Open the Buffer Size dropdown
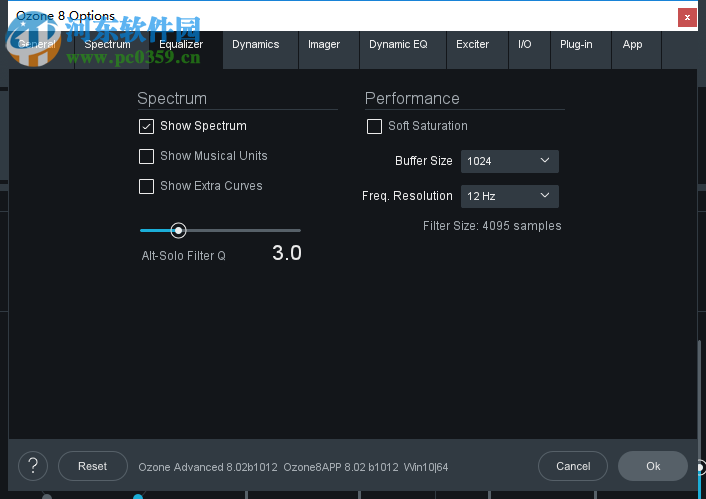 tap(510, 161)
